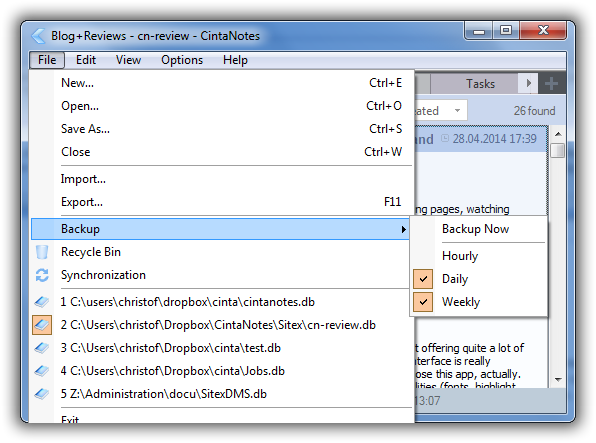Open the Help menu
The width and height of the screenshot is (596, 443).
point(235,60)
